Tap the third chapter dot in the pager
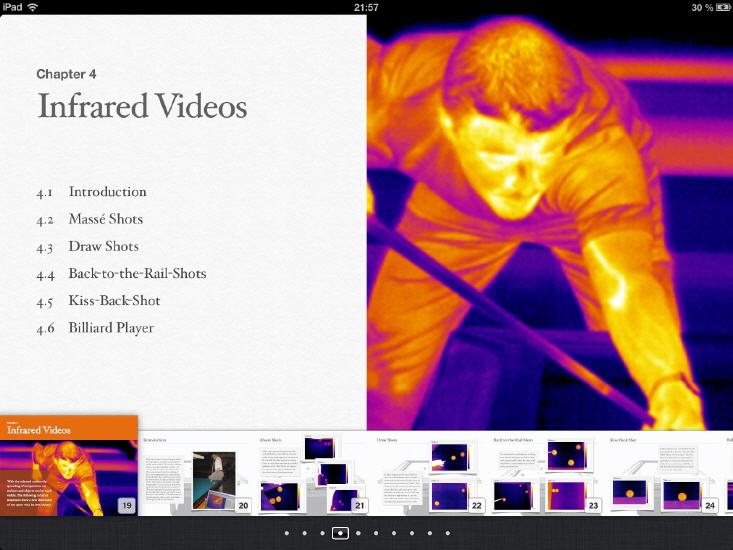The width and height of the screenshot is (733, 550). [322, 533]
